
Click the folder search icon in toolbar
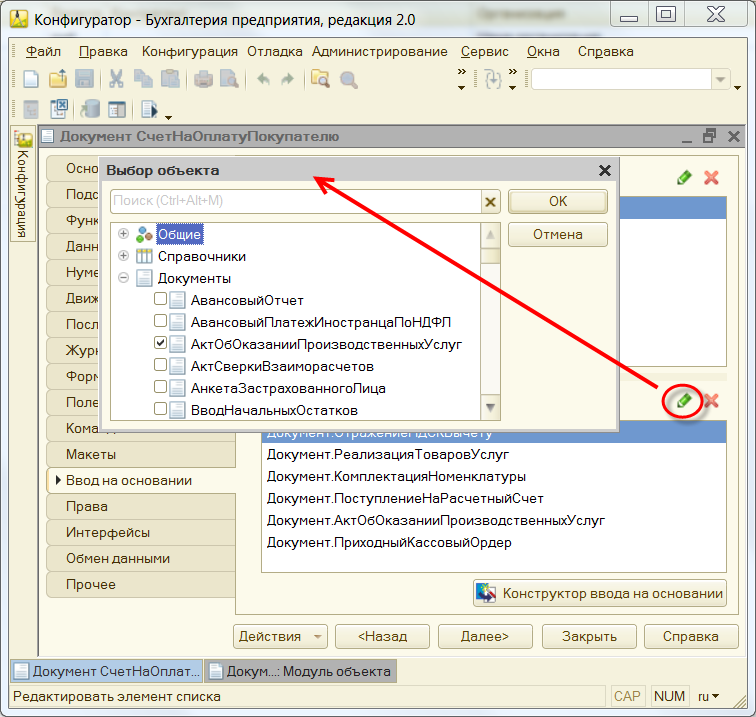click(320, 79)
